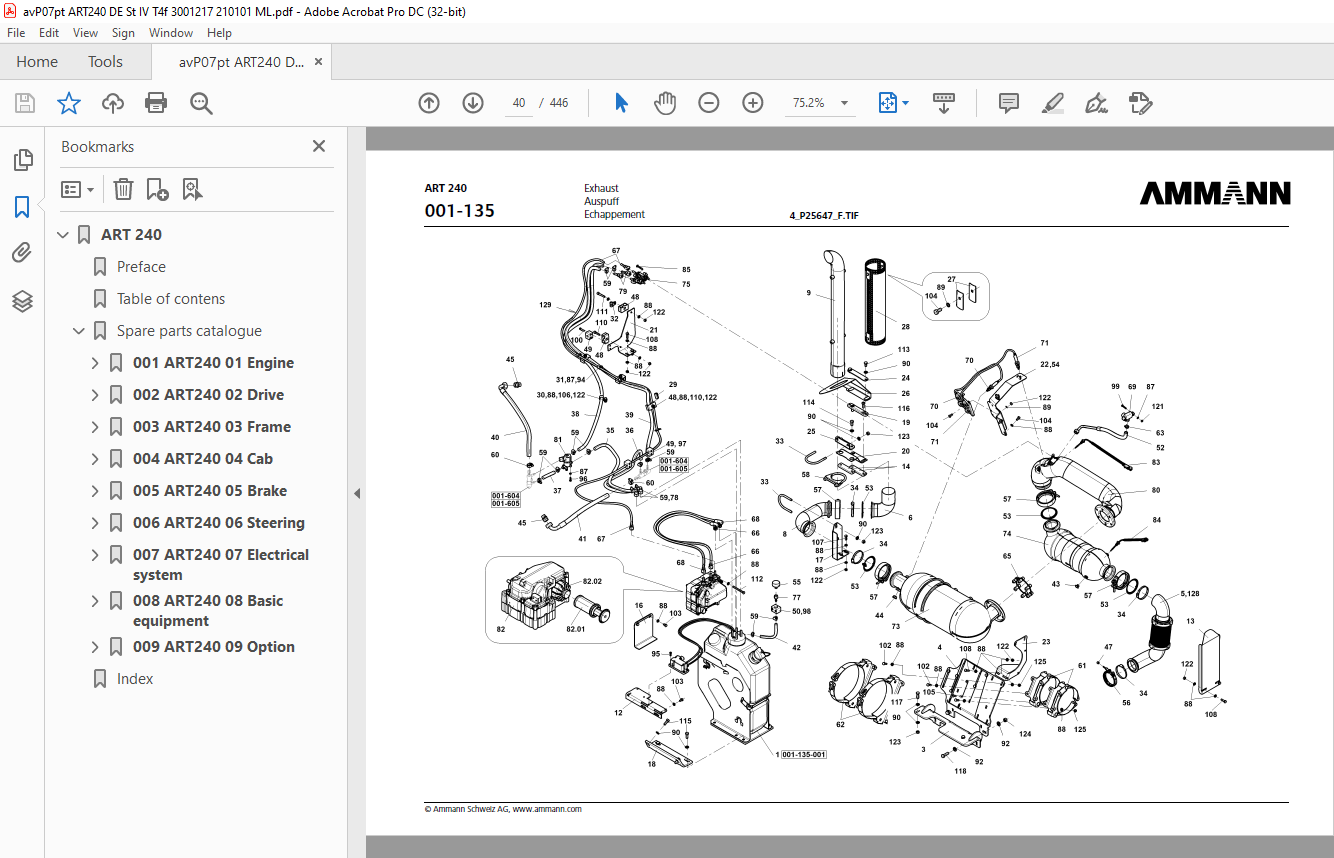Screen dimensions: 1334x858
Task: Toggle the Bookmarks side panel icon
Action: pyautogui.click(x=22, y=207)
